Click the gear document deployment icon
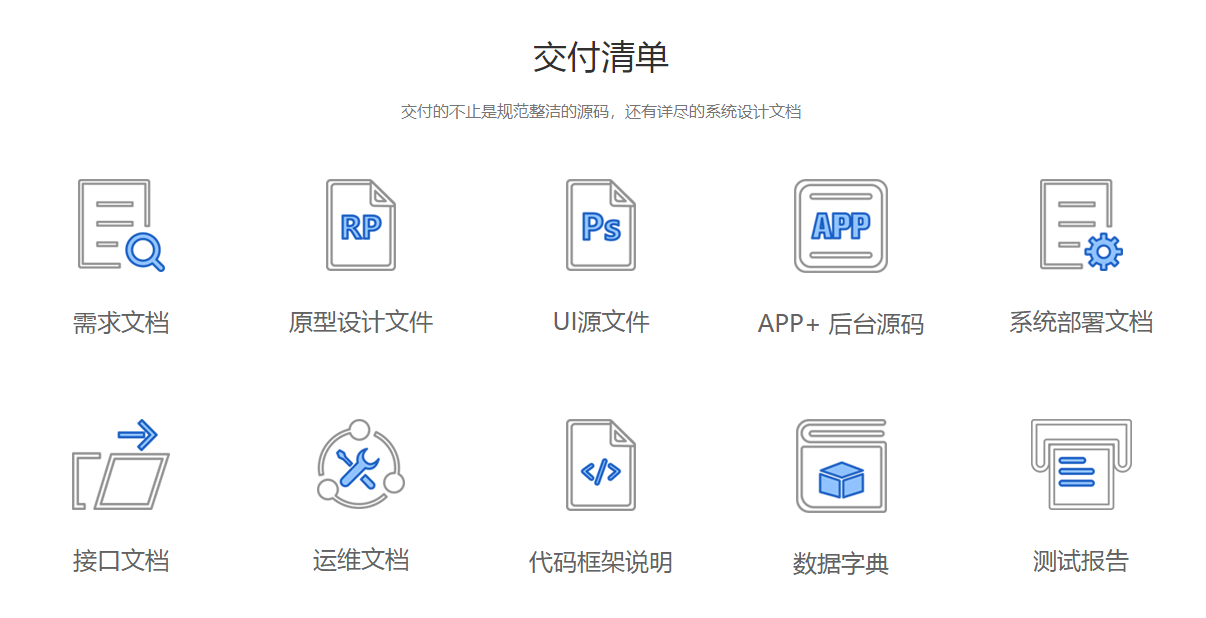Screen dimensions: 1206x618 click(x=1080, y=225)
